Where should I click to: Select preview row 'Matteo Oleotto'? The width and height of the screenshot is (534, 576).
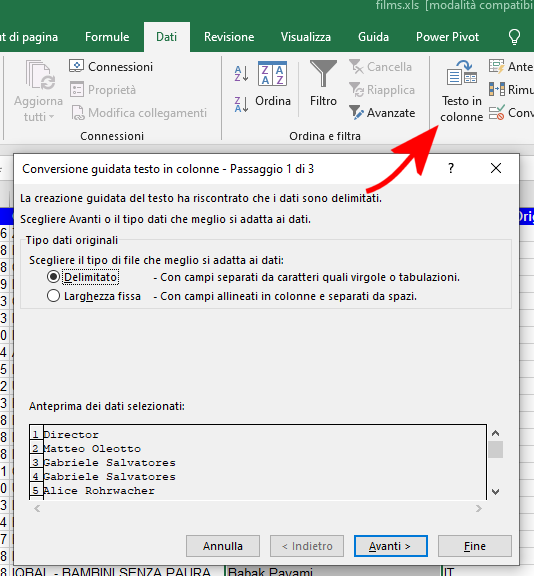click(92, 449)
